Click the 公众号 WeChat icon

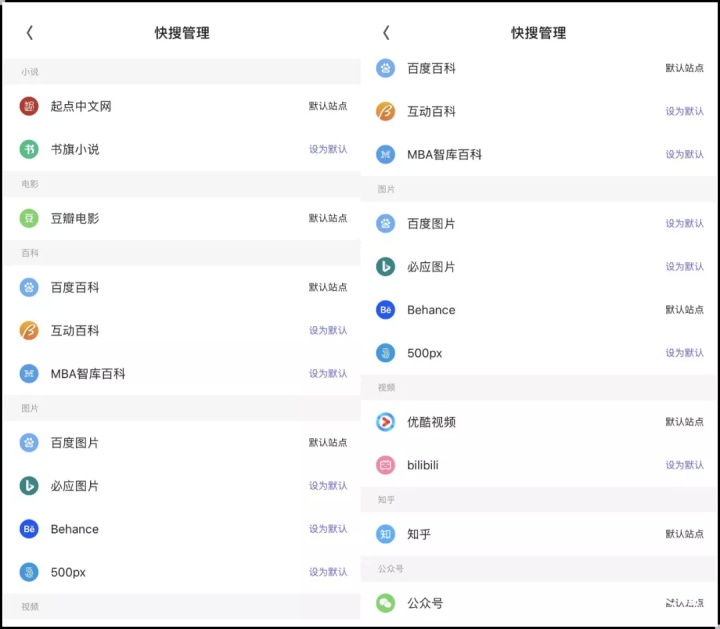[x=386, y=603]
